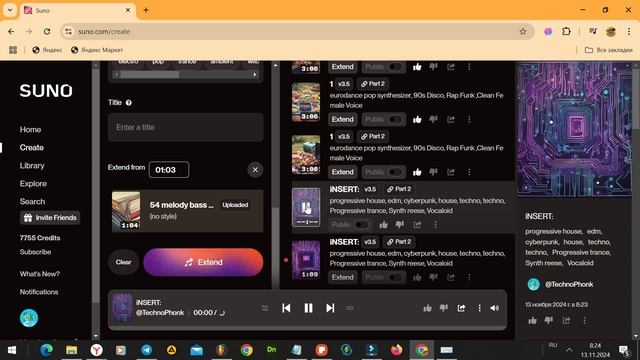
Task: Click the style tags scroll left arrow
Action: click(x=117, y=75)
